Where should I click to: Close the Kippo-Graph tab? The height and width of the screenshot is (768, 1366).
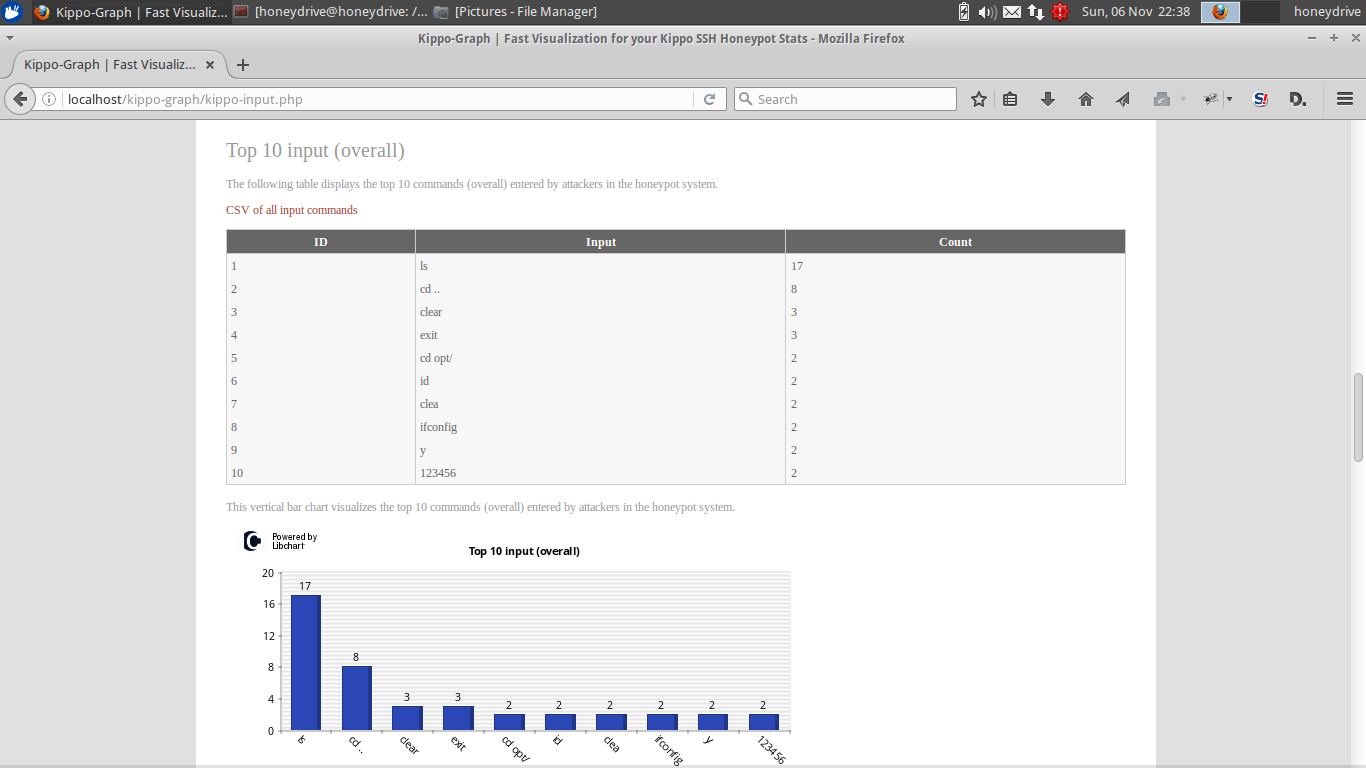tap(210, 65)
